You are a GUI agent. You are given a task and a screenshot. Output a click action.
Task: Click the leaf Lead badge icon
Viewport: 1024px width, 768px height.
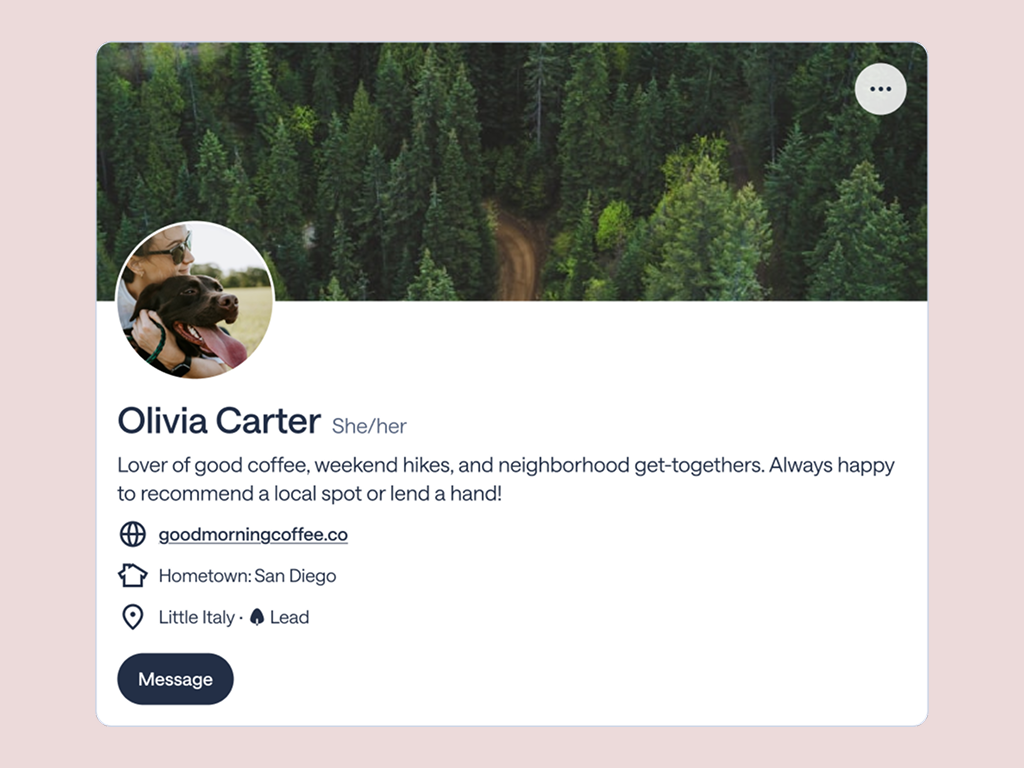pos(257,617)
